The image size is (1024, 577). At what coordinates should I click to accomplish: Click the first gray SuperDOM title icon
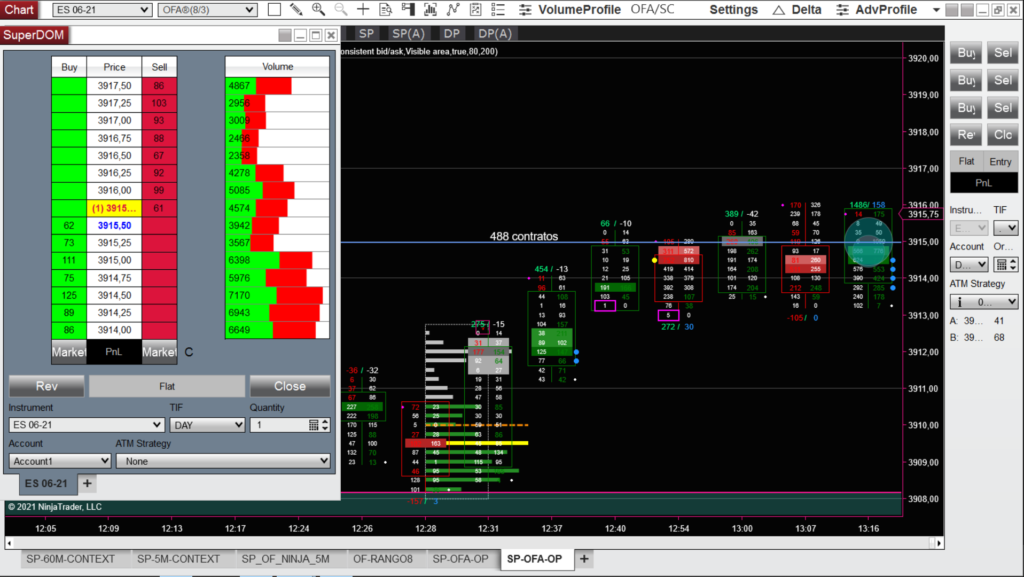[285, 35]
